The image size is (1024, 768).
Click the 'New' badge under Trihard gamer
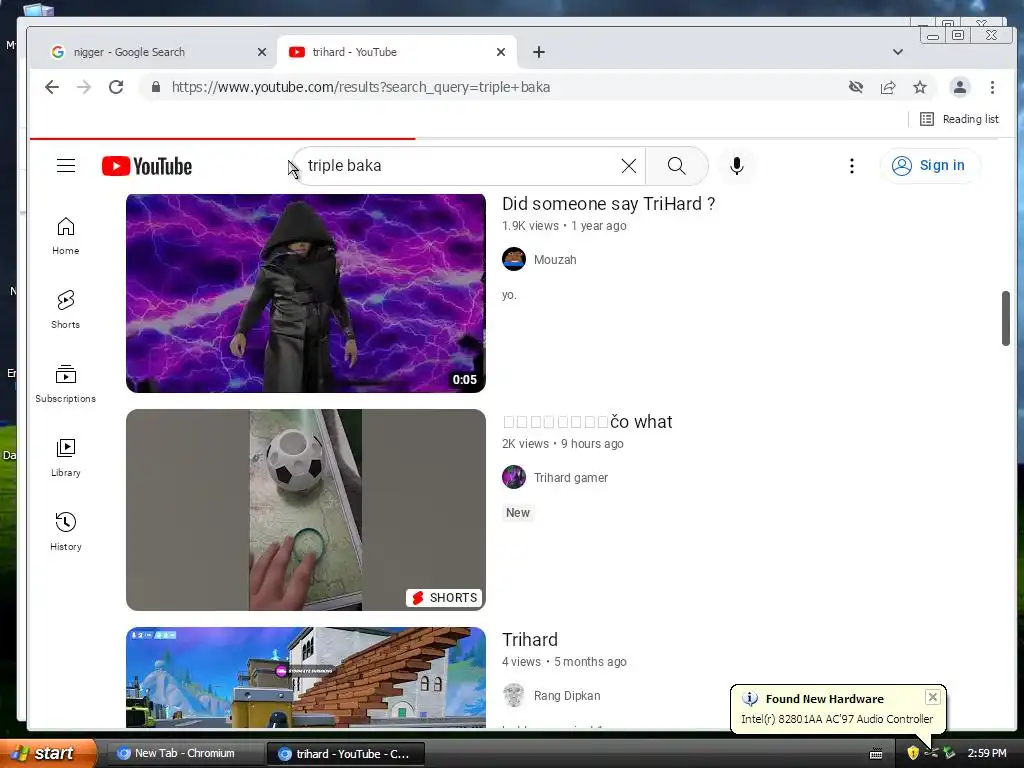click(518, 513)
